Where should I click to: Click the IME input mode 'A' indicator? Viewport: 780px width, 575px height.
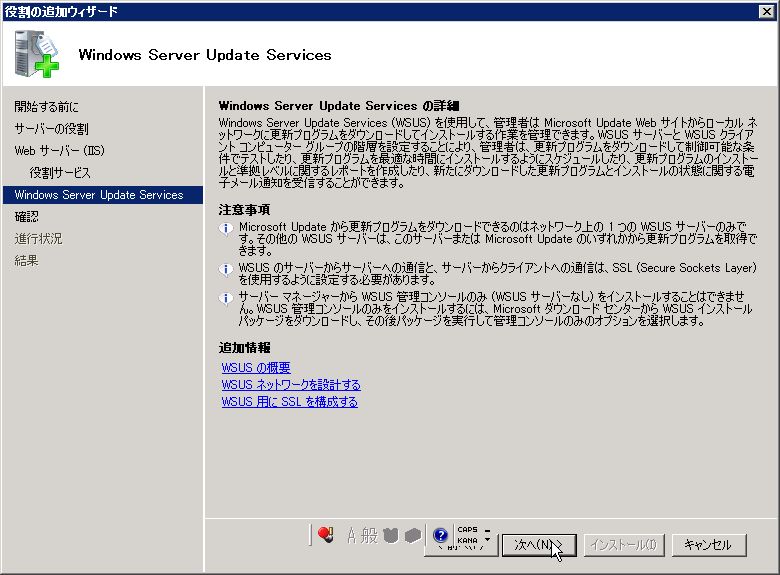pos(352,536)
